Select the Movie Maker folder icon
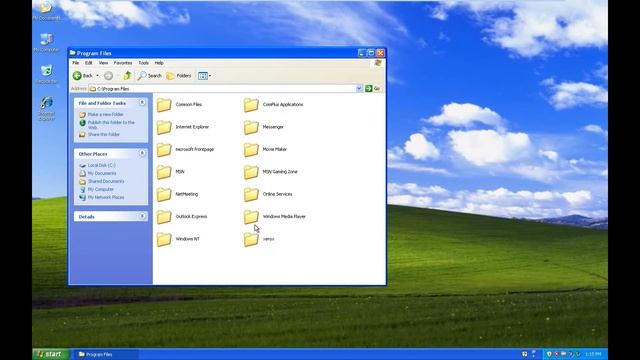 coord(251,150)
